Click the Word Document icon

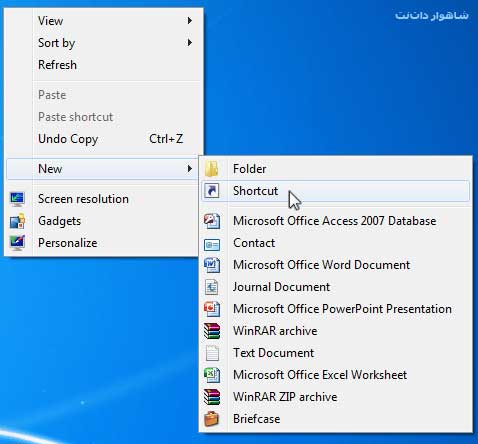pyautogui.click(x=212, y=265)
